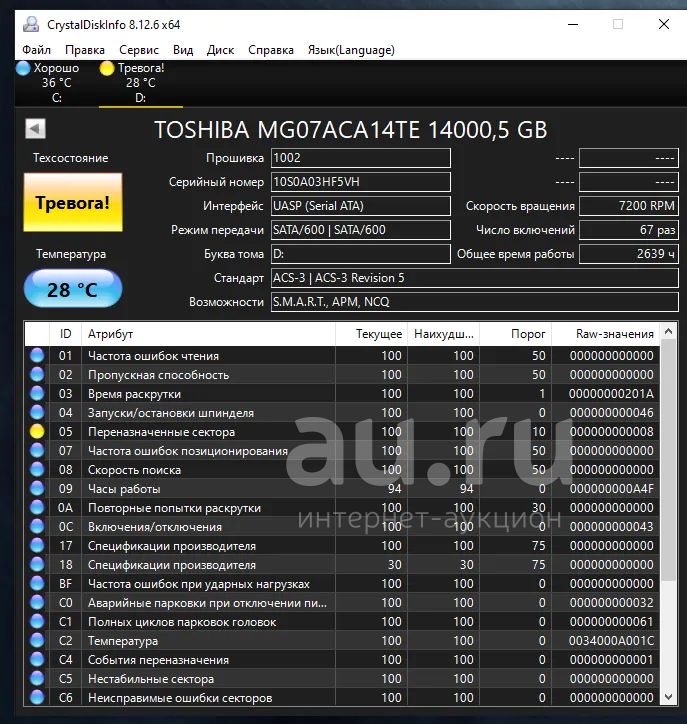Select the Частота ошибок чтения row
The image size is (687, 724).
[342, 356]
